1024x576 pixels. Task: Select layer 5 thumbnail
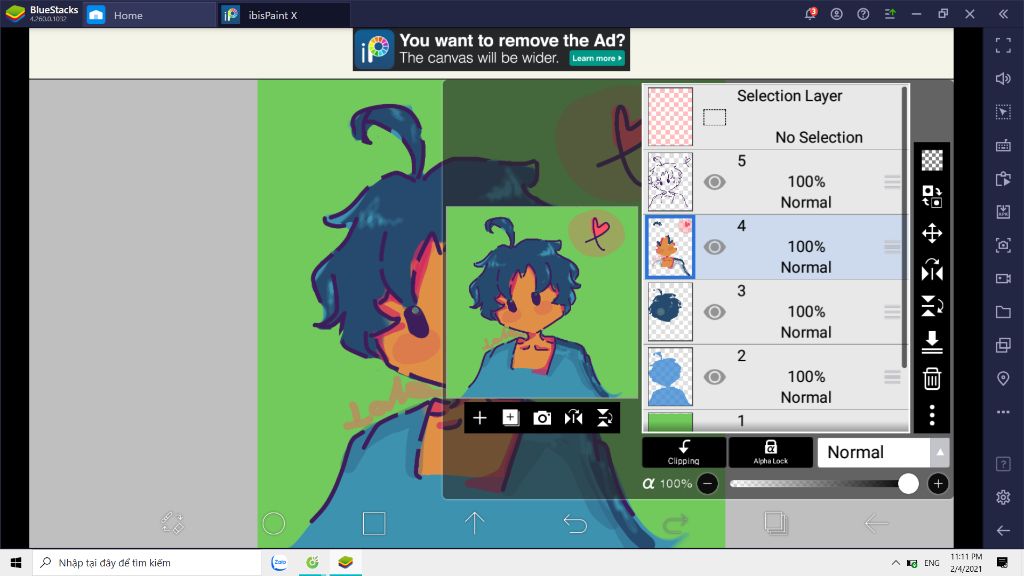tap(670, 182)
